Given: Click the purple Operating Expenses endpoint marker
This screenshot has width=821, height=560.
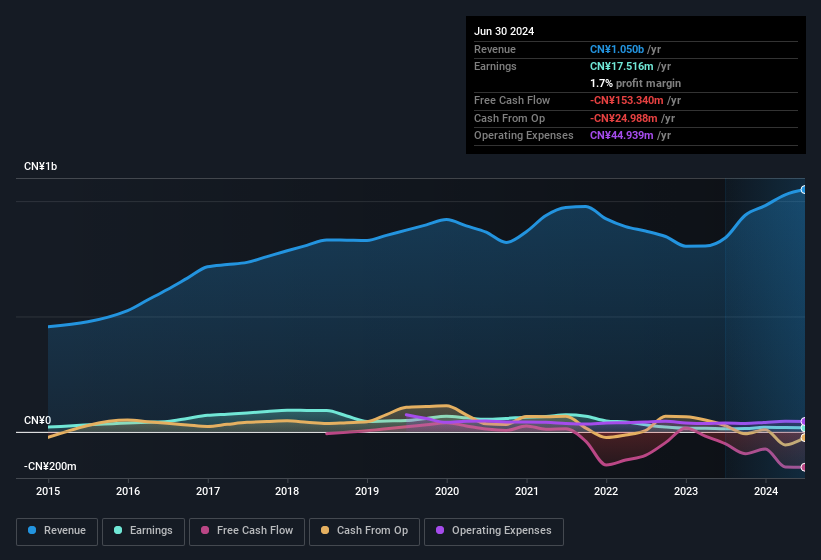Looking at the screenshot, I should 803,421.
